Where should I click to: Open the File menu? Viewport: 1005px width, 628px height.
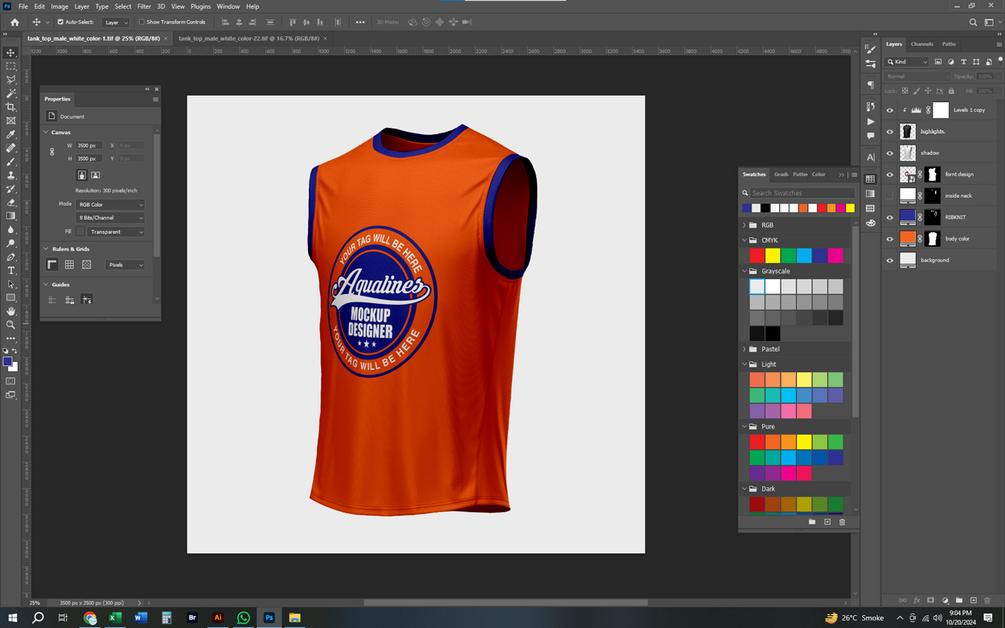point(23,6)
